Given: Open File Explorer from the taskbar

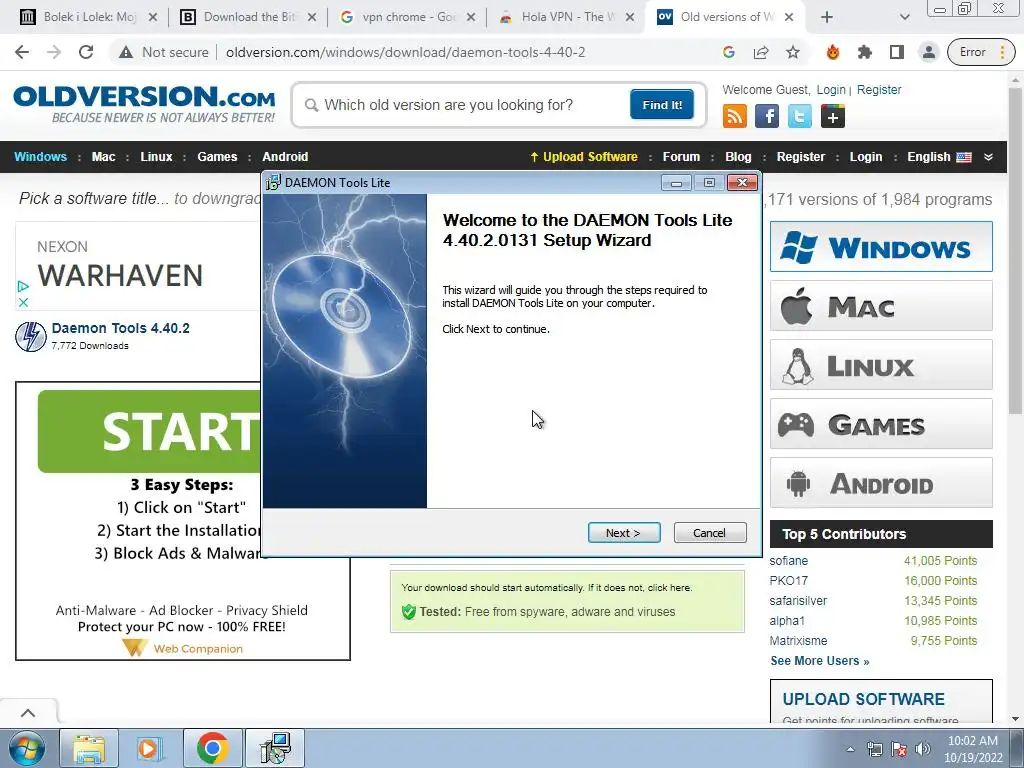Looking at the screenshot, I should pos(89,748).
